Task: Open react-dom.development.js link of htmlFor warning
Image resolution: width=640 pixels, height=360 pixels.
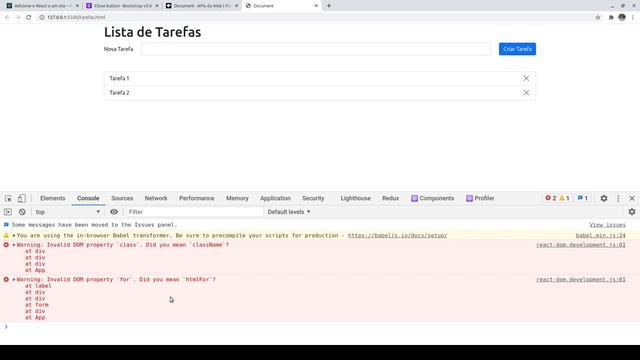Action: tap(581, 280)
